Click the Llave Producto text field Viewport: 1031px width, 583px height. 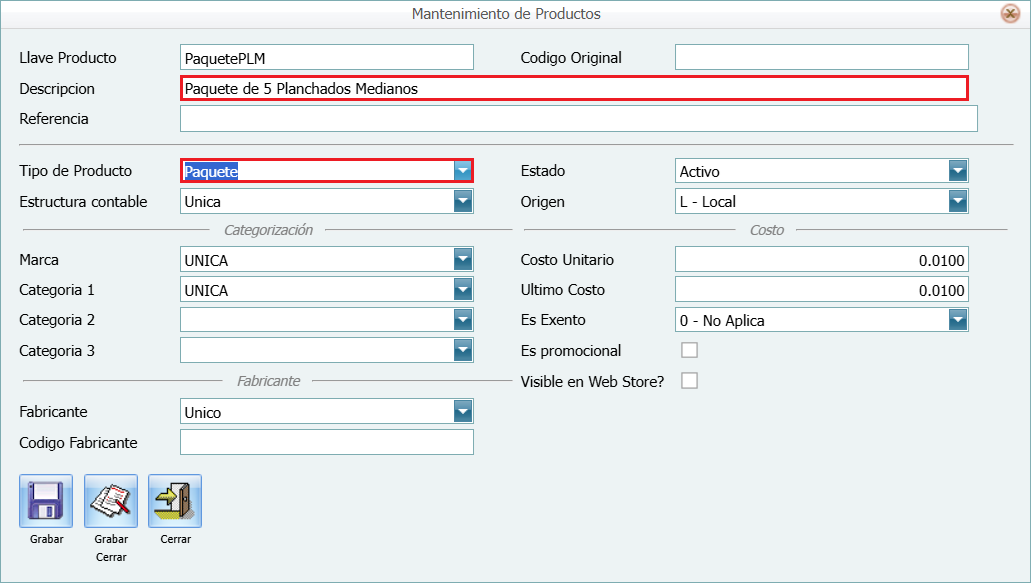[x=326, y=58]
